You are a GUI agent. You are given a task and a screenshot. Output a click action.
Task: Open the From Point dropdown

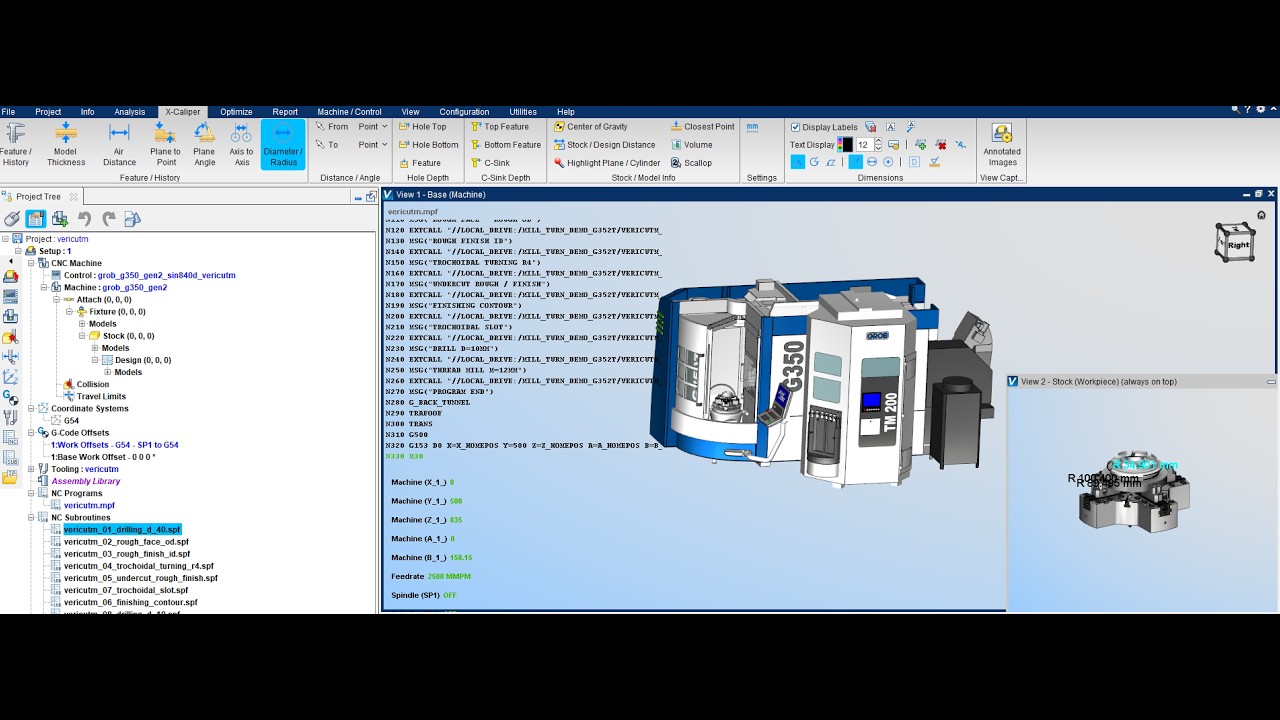(x=373, y=127)
